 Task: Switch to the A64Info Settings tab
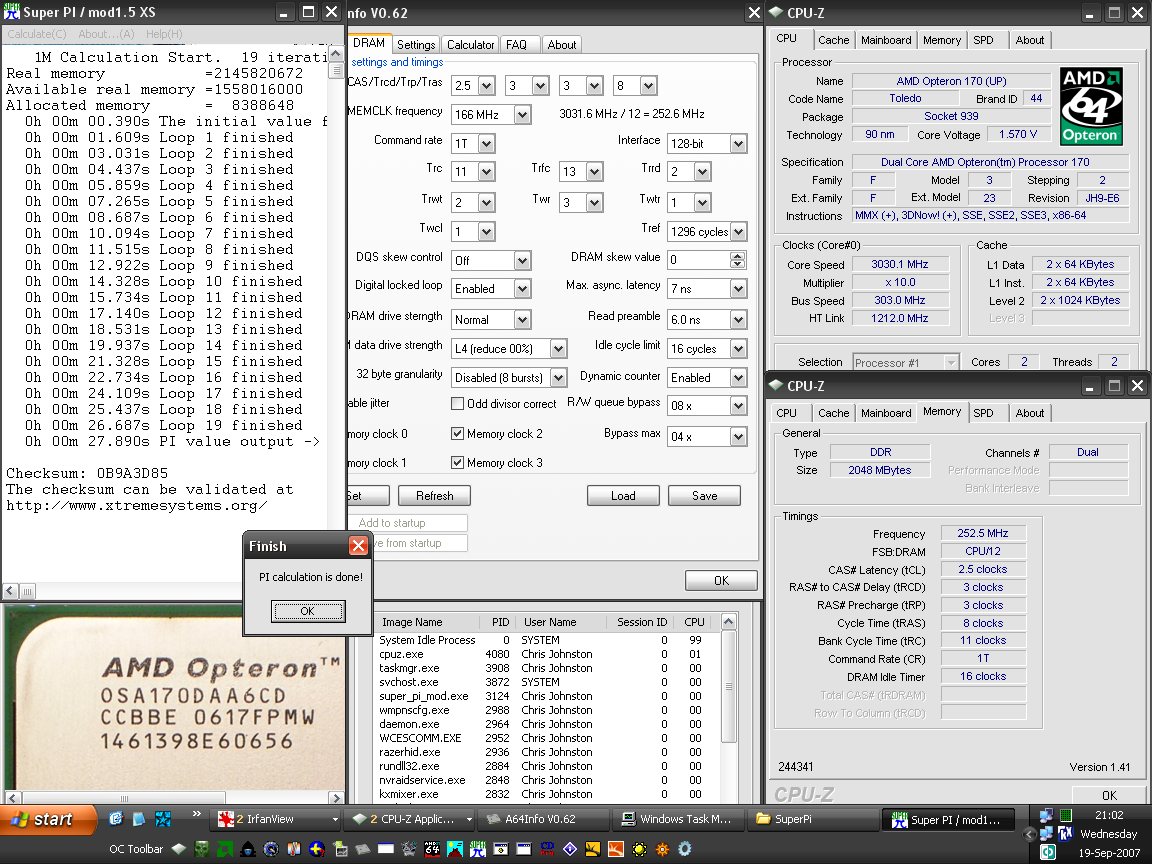[x=416, y=45]
